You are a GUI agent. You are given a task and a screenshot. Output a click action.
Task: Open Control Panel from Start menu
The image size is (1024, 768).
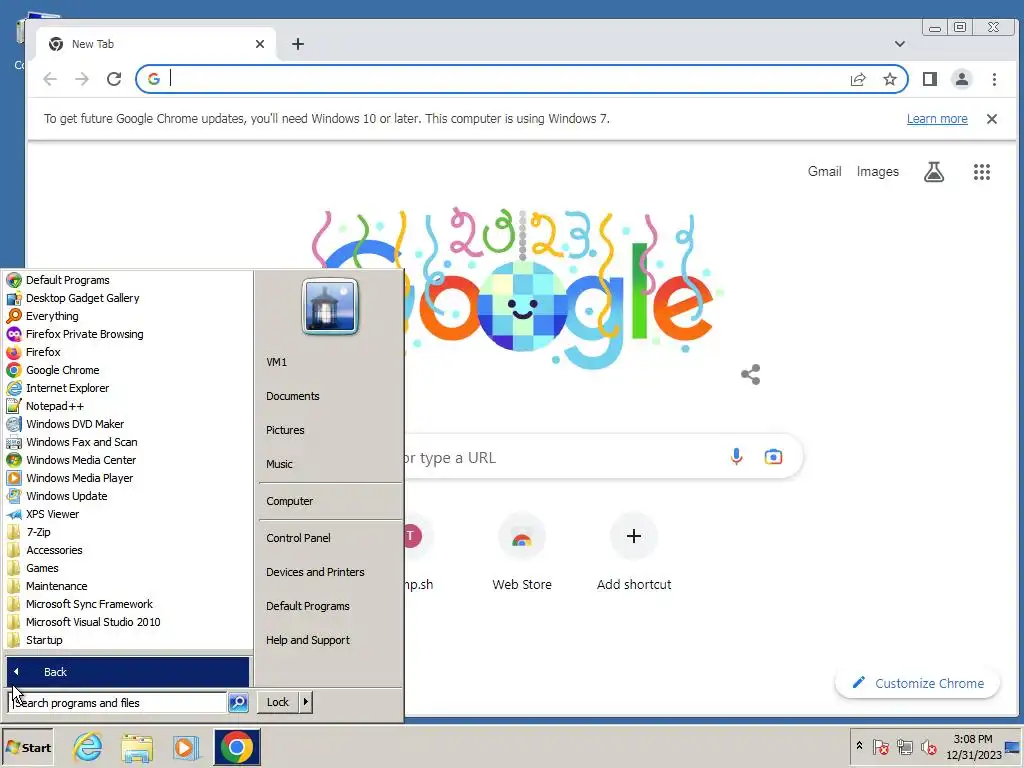point(298,538)
